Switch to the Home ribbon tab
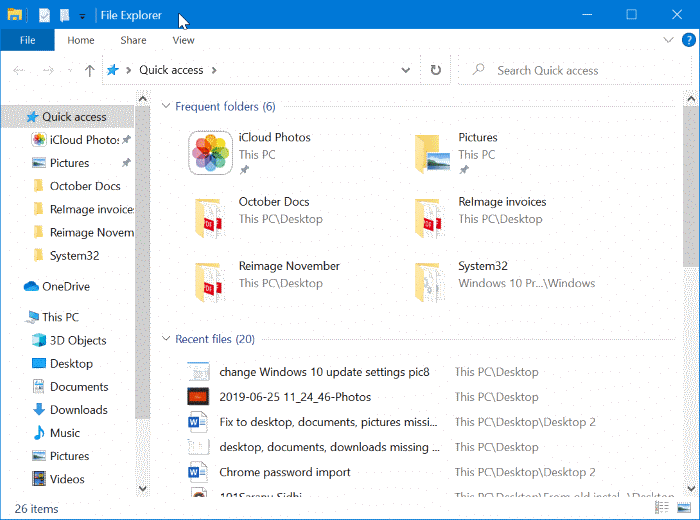The height and width of the screenshot is (520, 700). (81, 40)
